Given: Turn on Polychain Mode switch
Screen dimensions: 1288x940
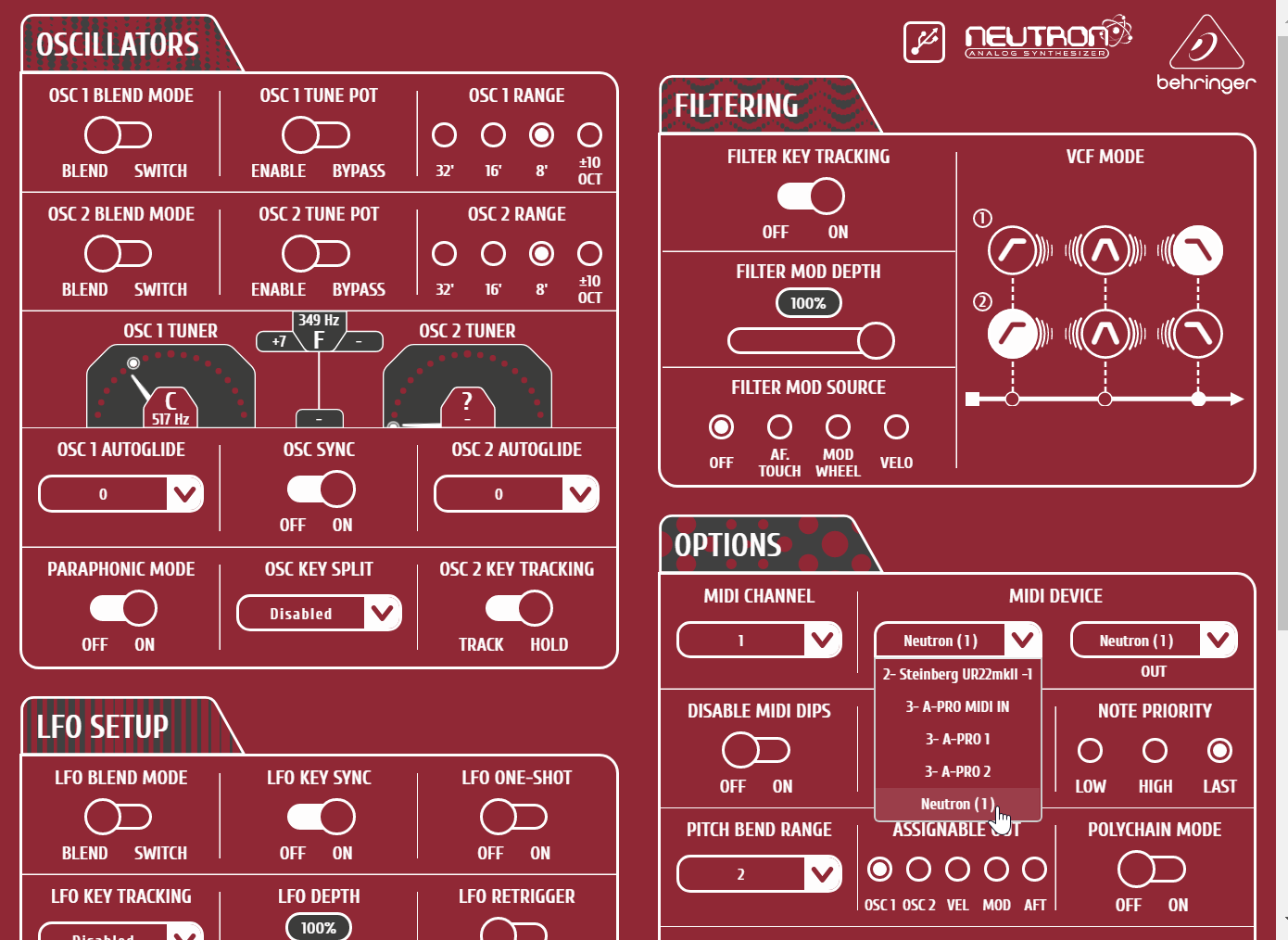Looking at the screenshot, I should [1152, 870].
